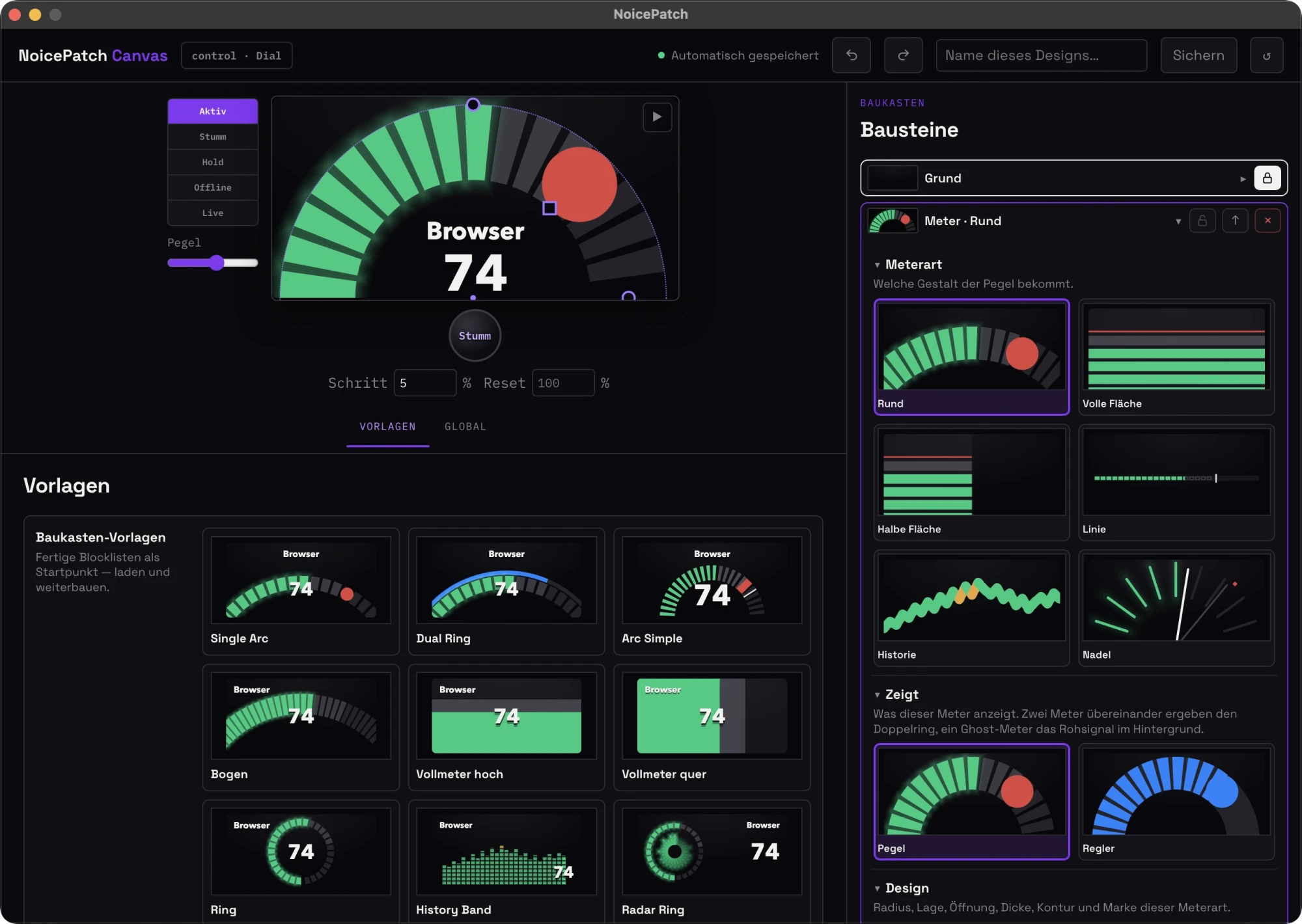
Task: Choose the Linie meter type
Action: (1176, 482)
